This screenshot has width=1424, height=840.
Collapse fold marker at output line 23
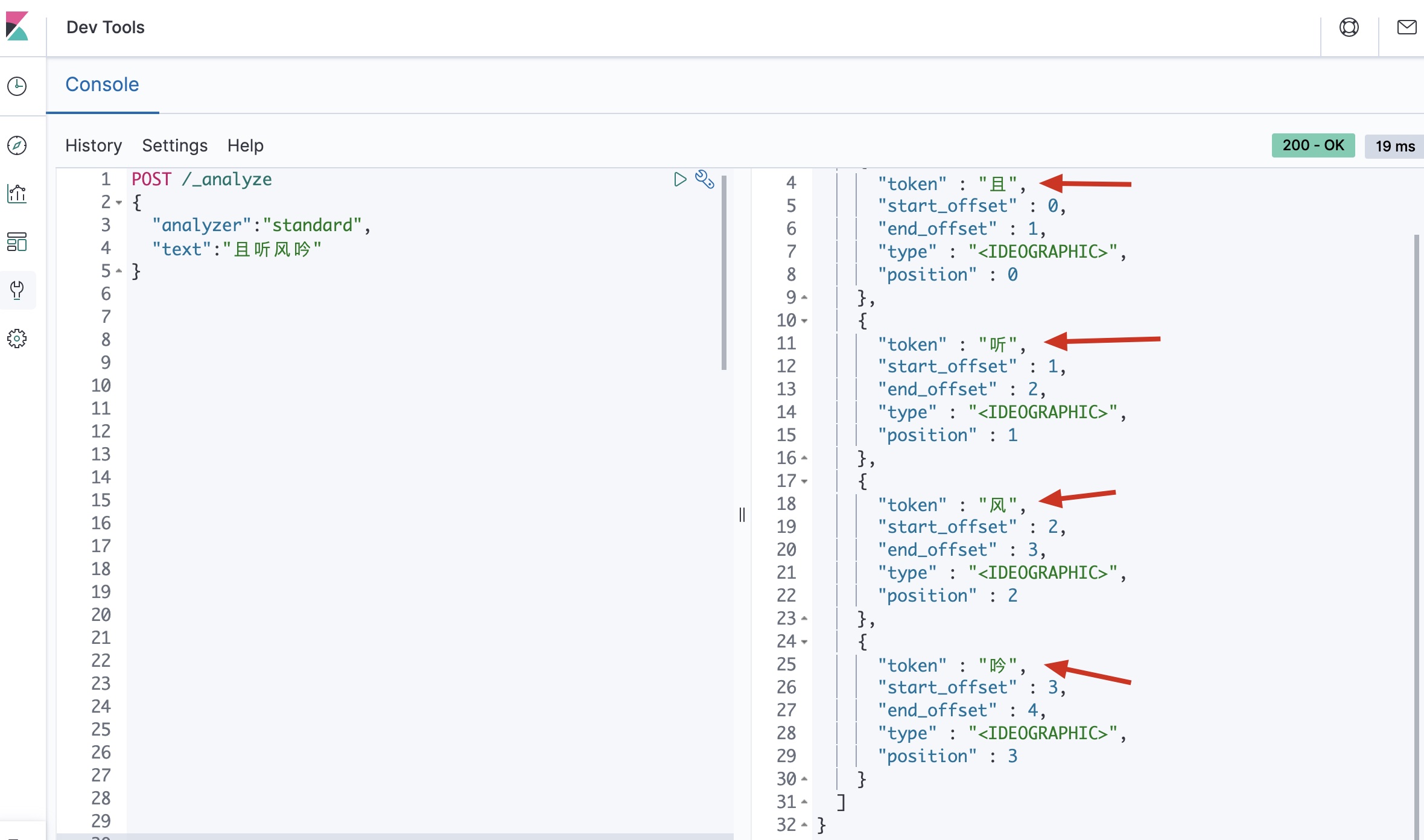point(804,619)
